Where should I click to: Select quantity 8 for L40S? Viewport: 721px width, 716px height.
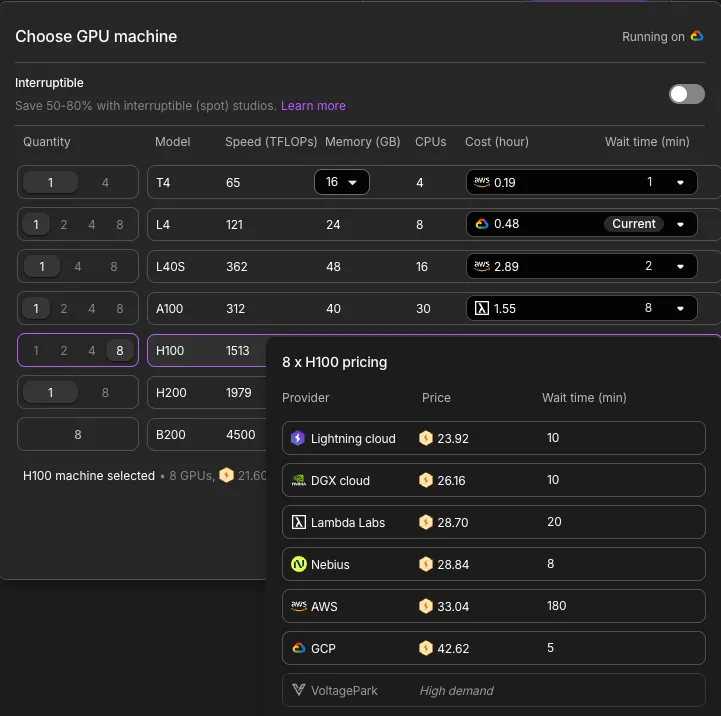[114, 267]
